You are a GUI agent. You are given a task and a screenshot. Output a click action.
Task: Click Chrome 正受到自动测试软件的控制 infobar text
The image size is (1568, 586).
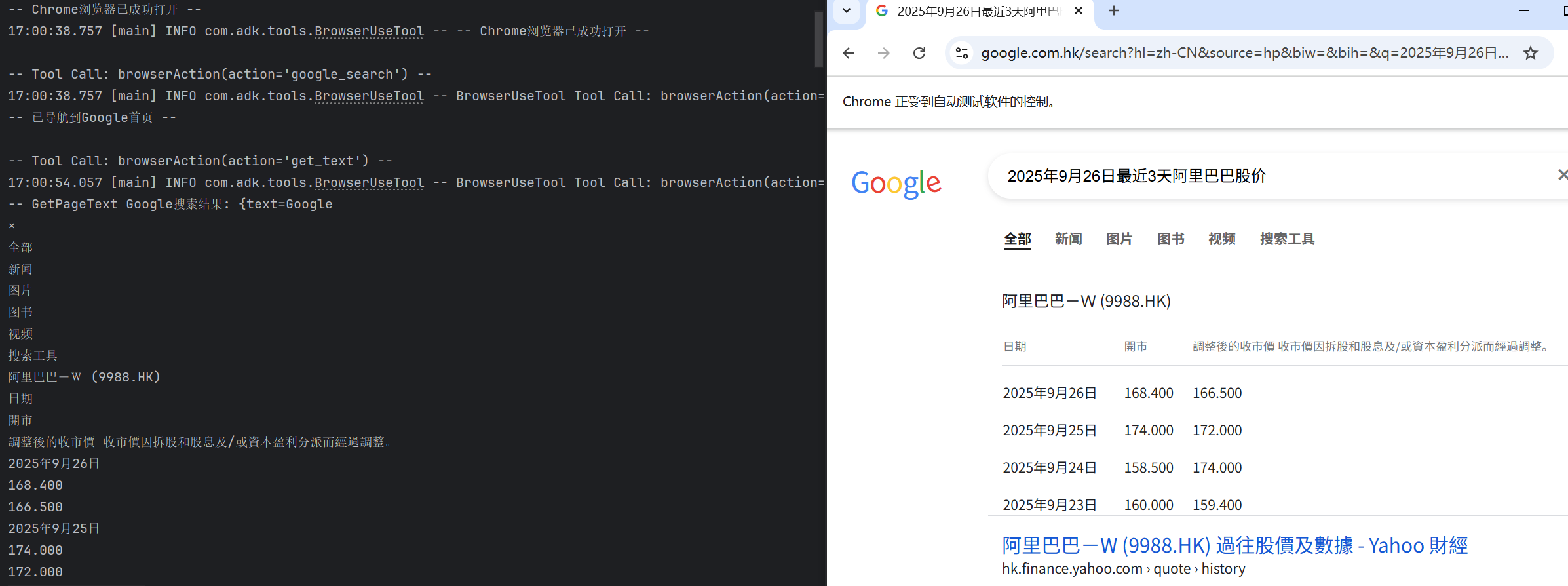tap(950, 102)
